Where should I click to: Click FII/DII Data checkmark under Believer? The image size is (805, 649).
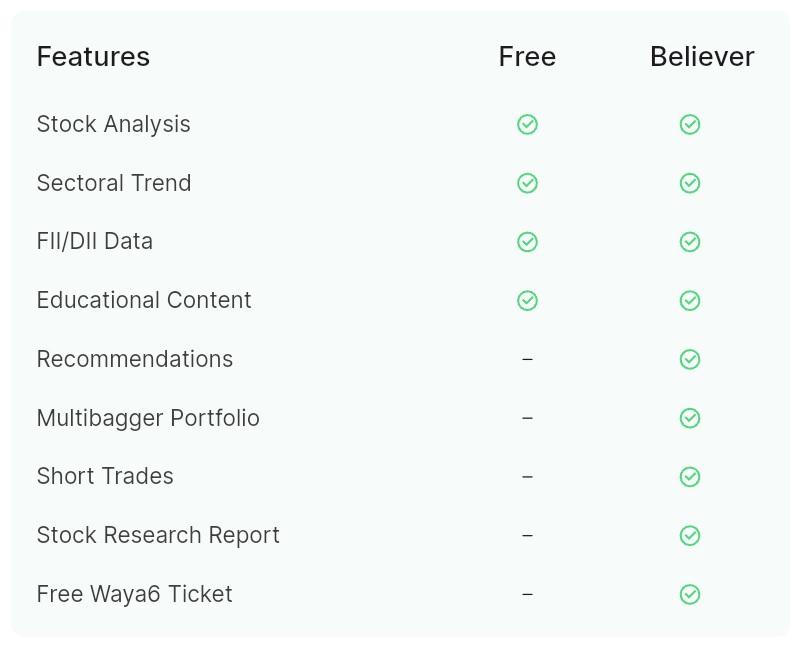(x=689, y=242)
